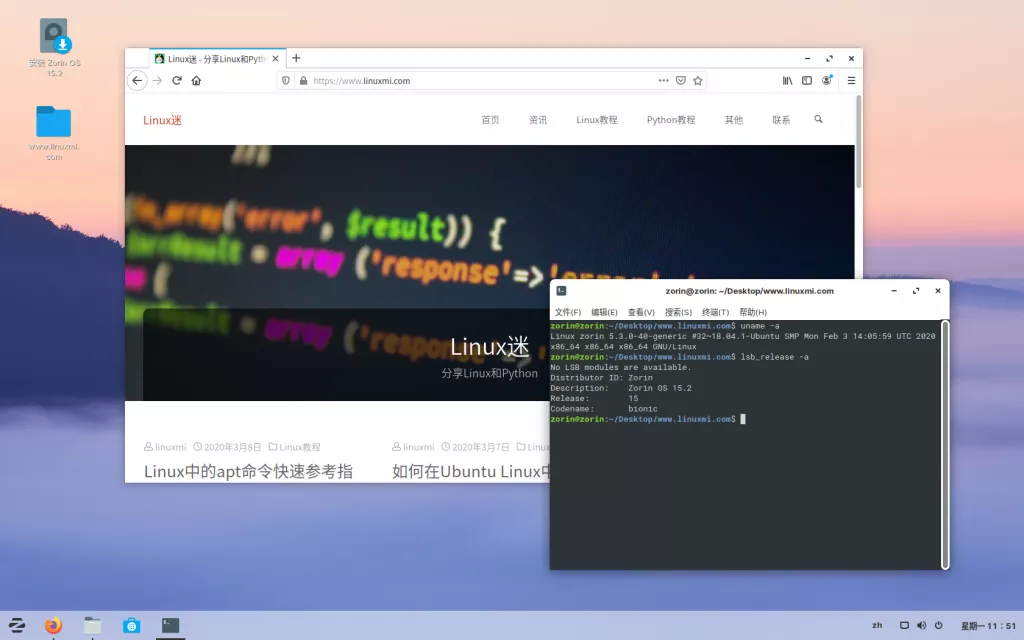1024x640 pixels.
Task: Maximize the Firefox window
Action: [829, 58]
